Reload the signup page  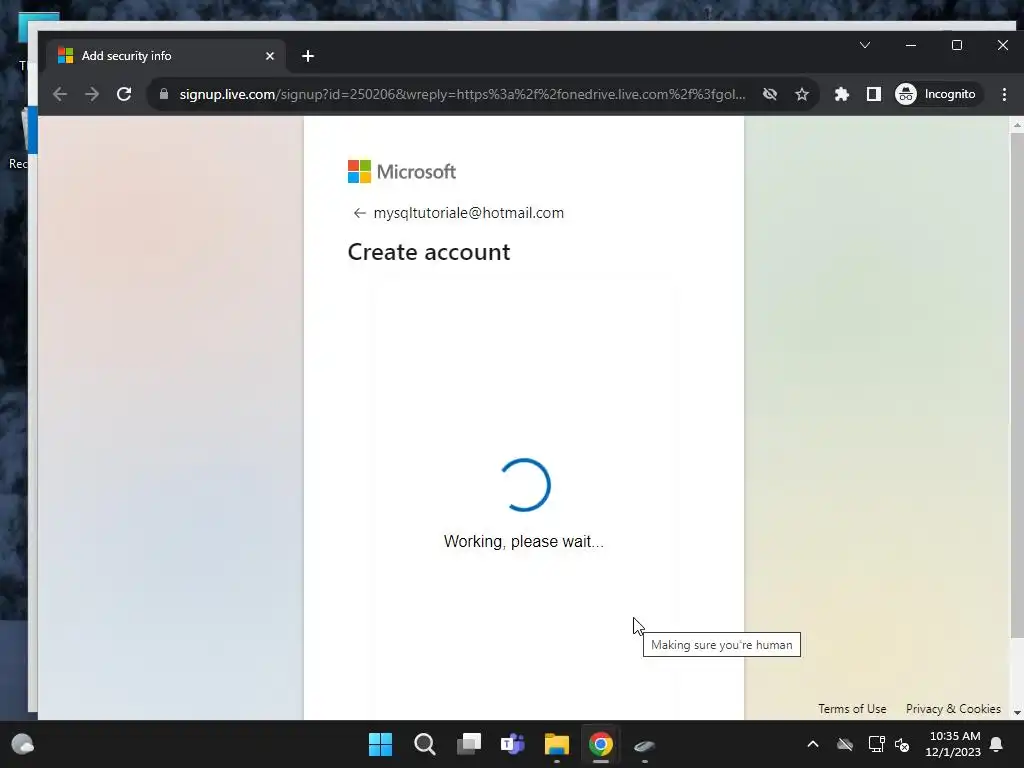124,94
